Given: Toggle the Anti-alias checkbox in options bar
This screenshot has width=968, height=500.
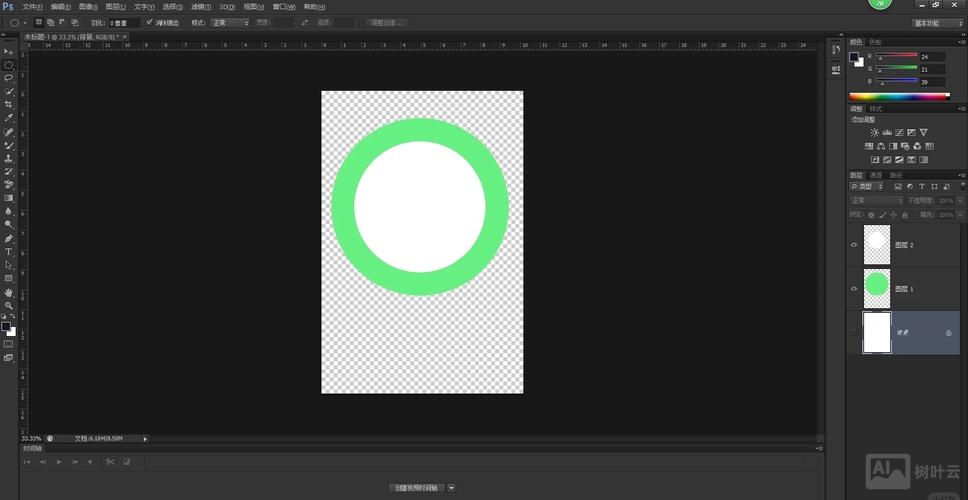Looking at the screenshot, I should click(x=149, y=22).
